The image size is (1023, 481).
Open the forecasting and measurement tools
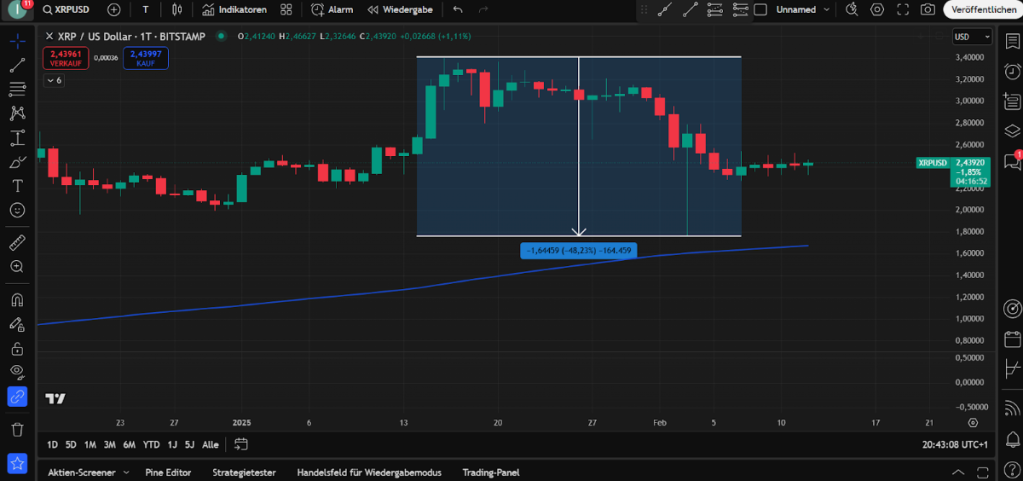pos(18,138)
